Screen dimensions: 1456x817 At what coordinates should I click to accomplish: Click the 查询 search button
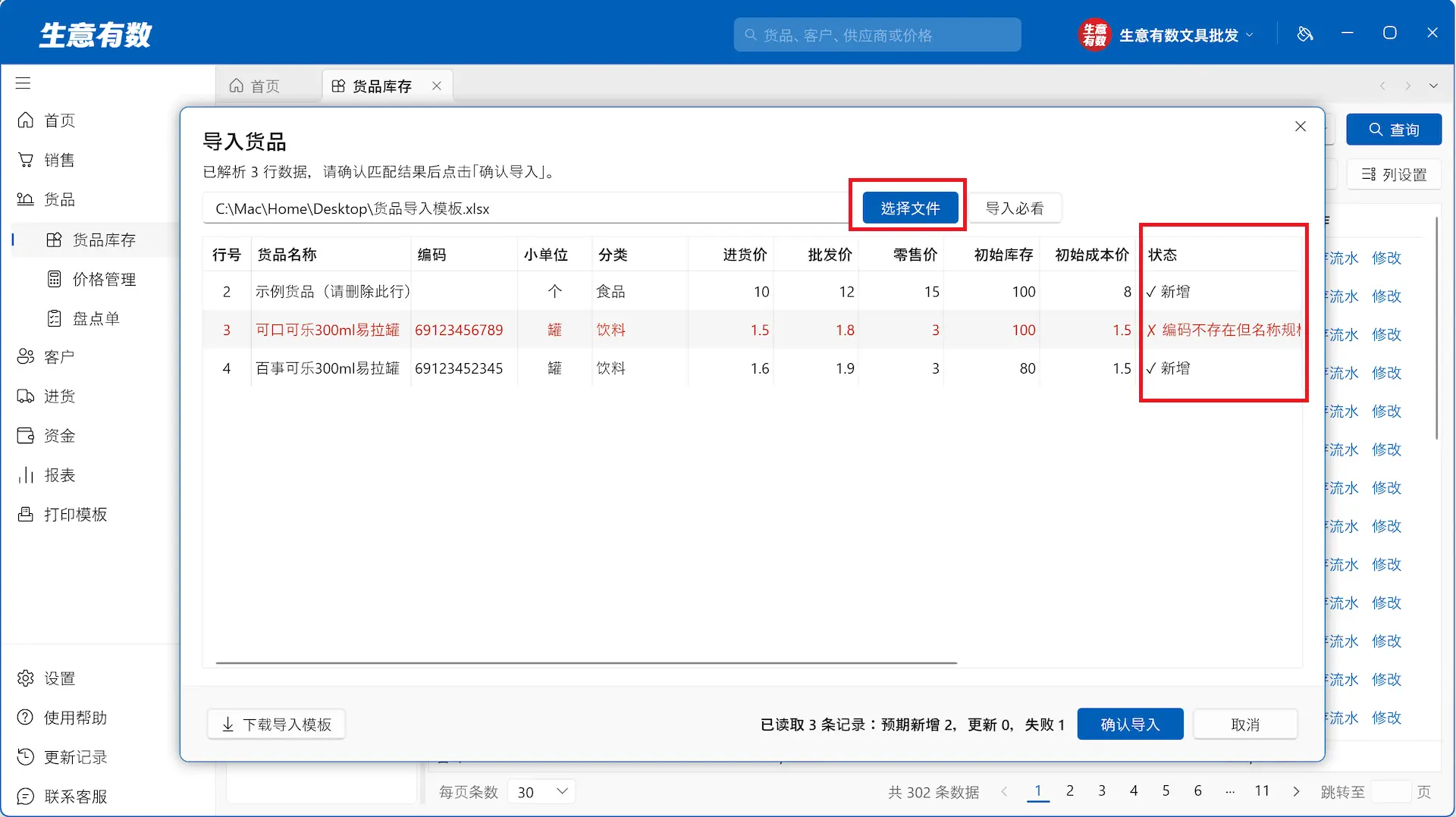[1394, 130]
